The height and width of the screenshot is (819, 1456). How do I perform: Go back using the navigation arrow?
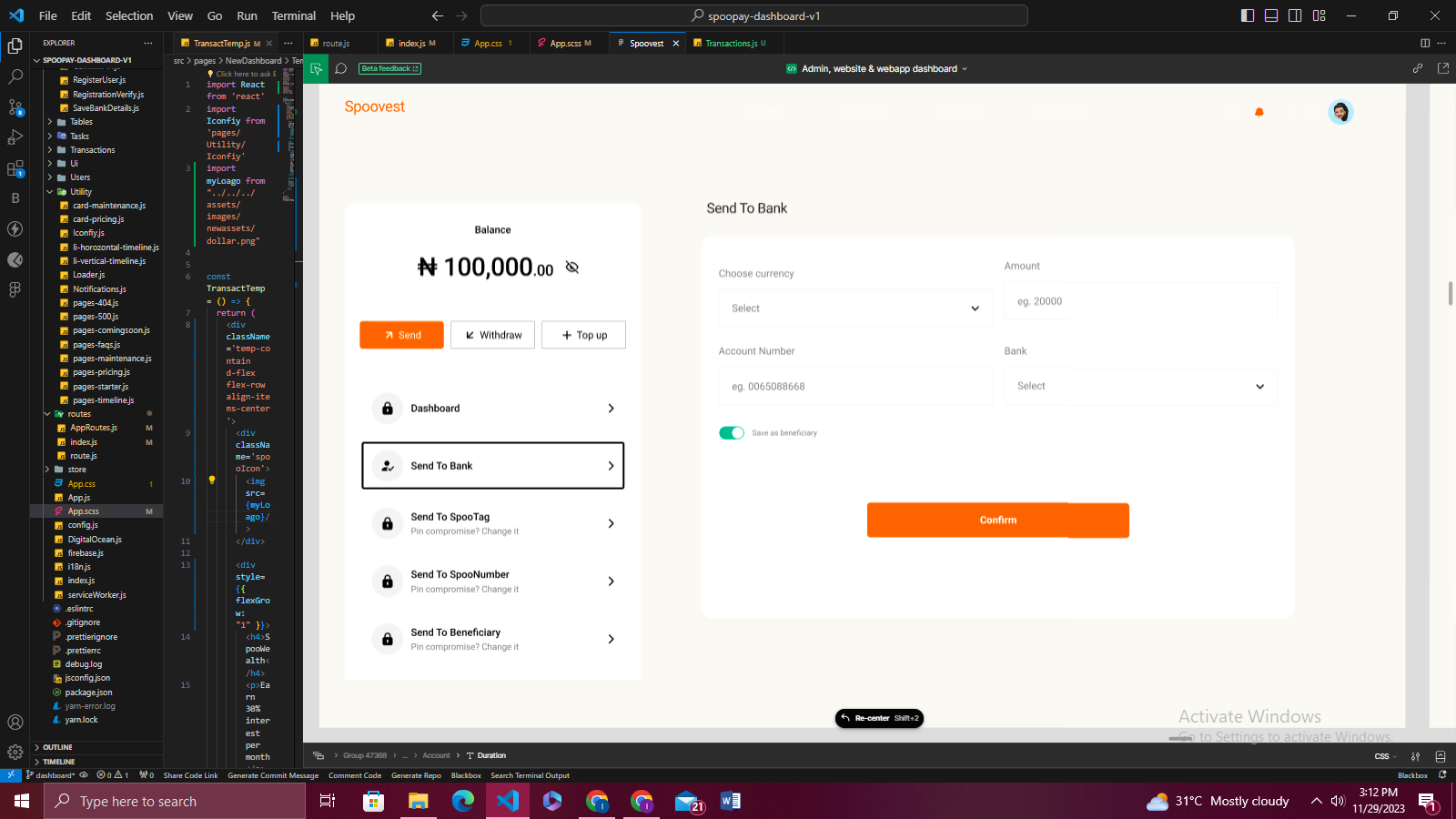(x=438, y=15)
